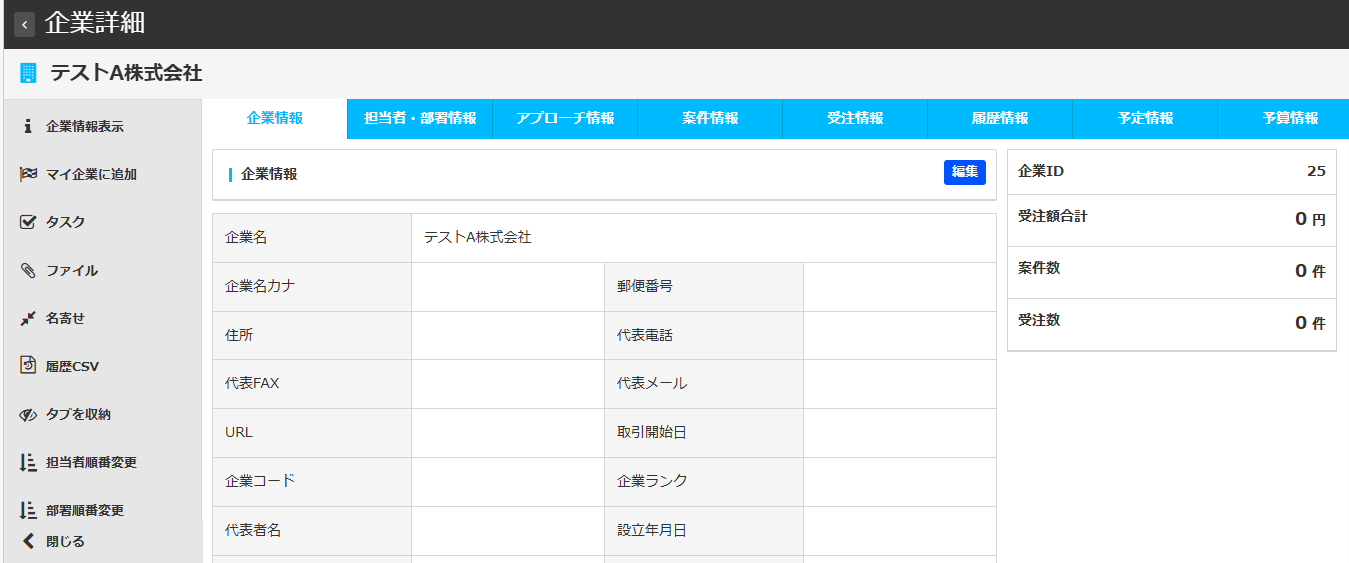This screenshot has width=1349, height=563.
Task: Click the sort icon for 部署順番変更
Action: pos(28,510)
